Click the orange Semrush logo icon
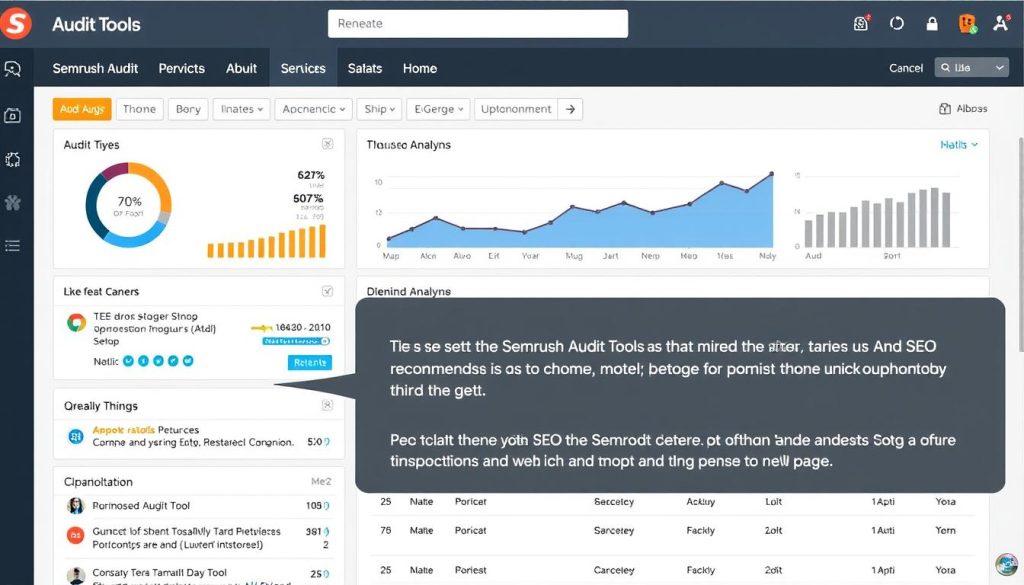 (x=15, y=23)
